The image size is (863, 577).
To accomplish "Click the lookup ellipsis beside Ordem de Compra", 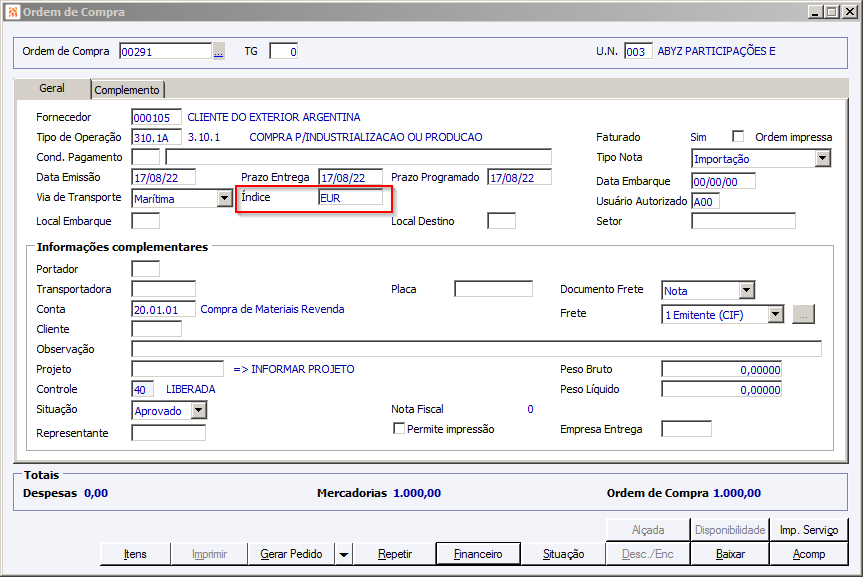I will tap(219, 51).
